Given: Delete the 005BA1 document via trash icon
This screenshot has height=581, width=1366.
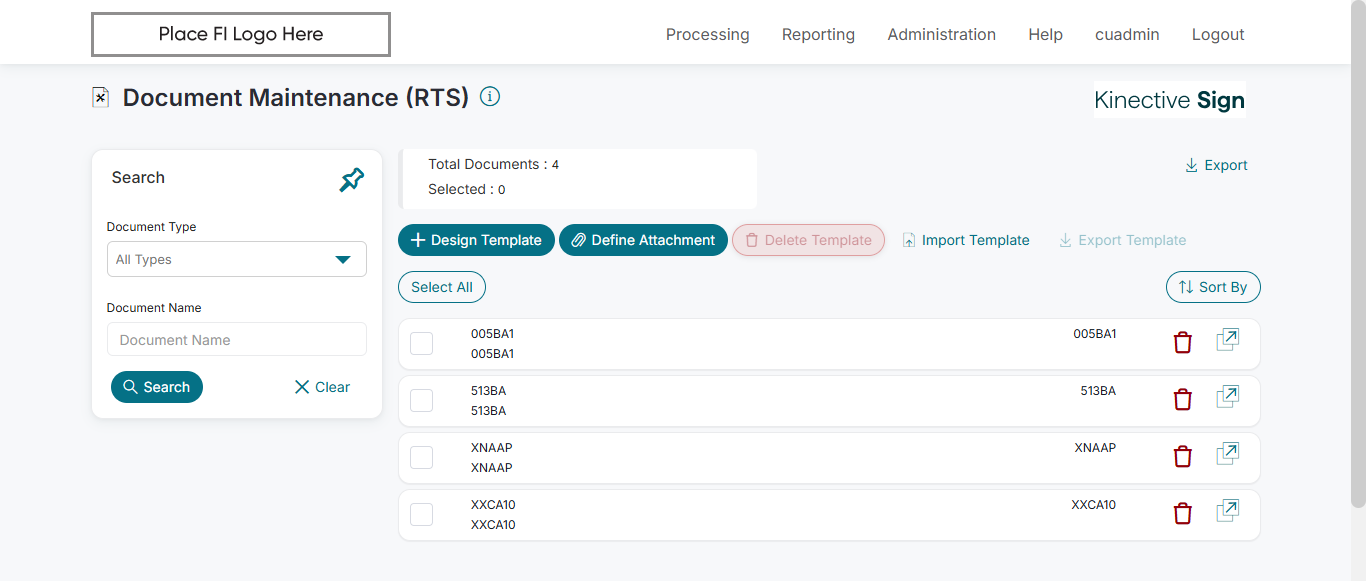Looking at the screenshot, I should [x=1183, y=343].
